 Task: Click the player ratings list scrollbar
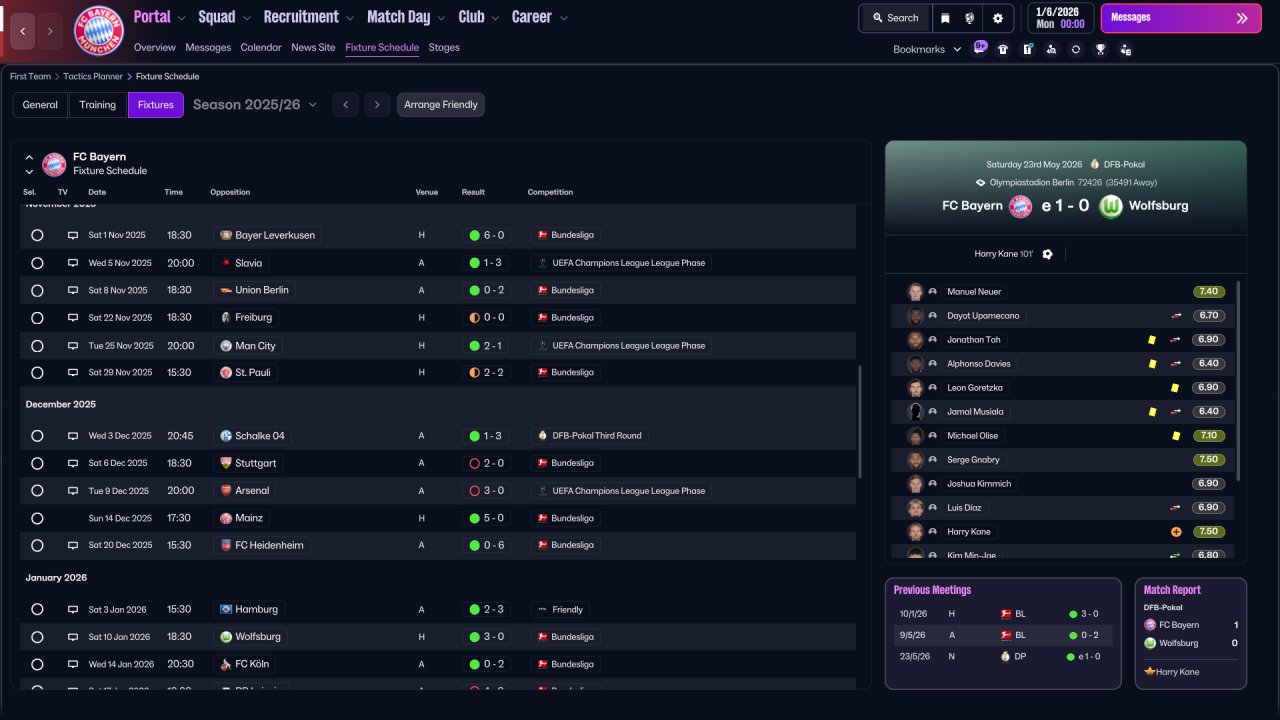pyautogui.click(x=1239, y=380)
